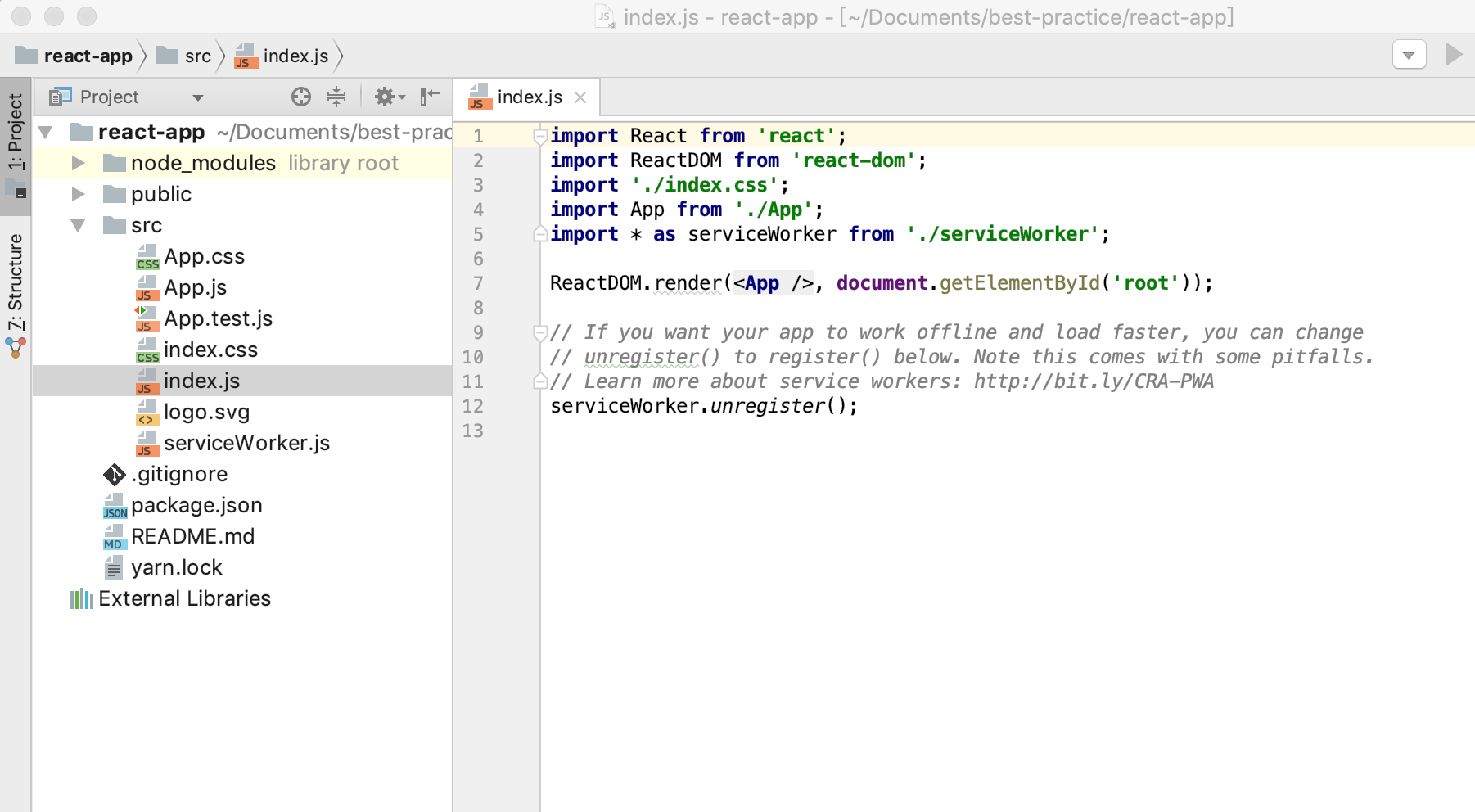Click the Structure tool window icon
The image size is (1475, 812).
[16, 348]
